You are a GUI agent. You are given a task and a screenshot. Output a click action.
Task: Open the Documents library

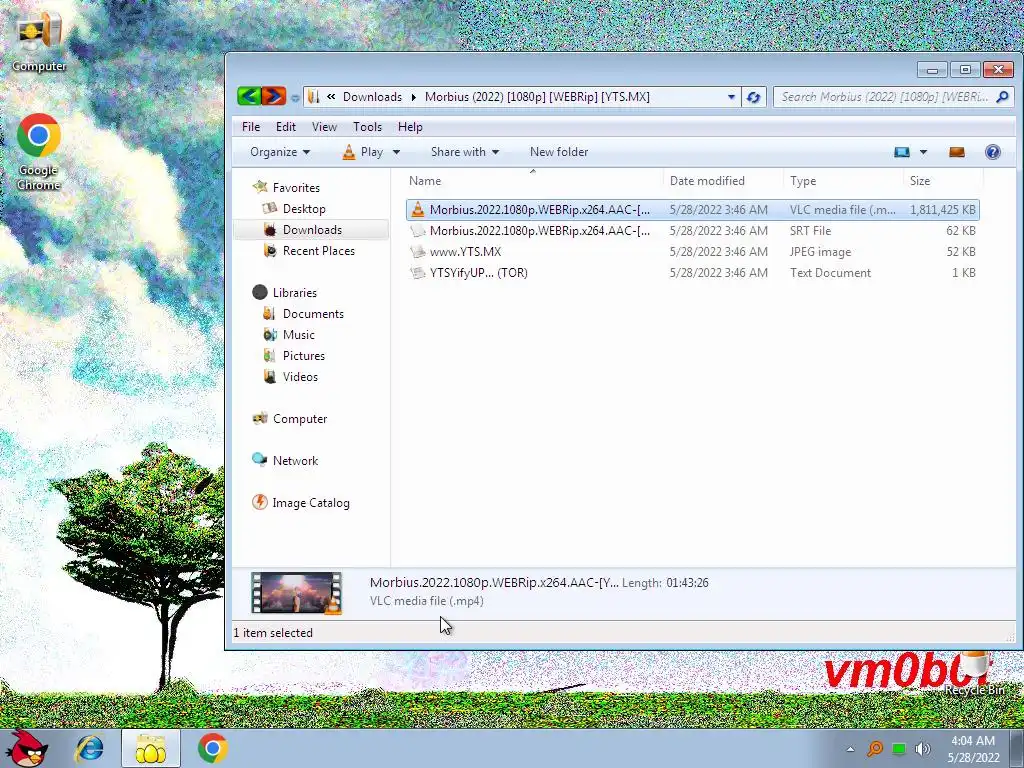point(313,313)
